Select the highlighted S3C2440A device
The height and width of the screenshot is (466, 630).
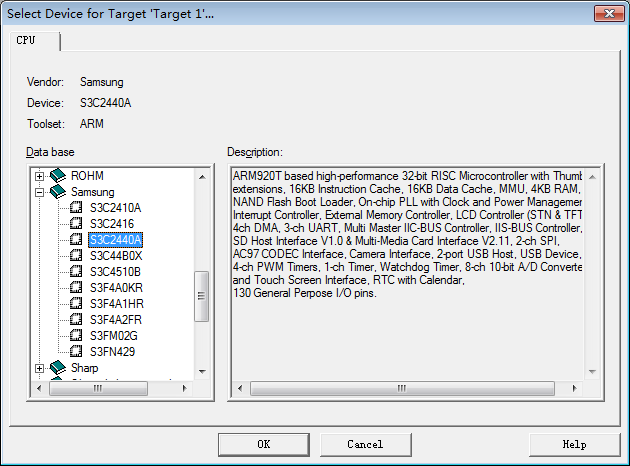pyautogui.click(x=115, y=240)
